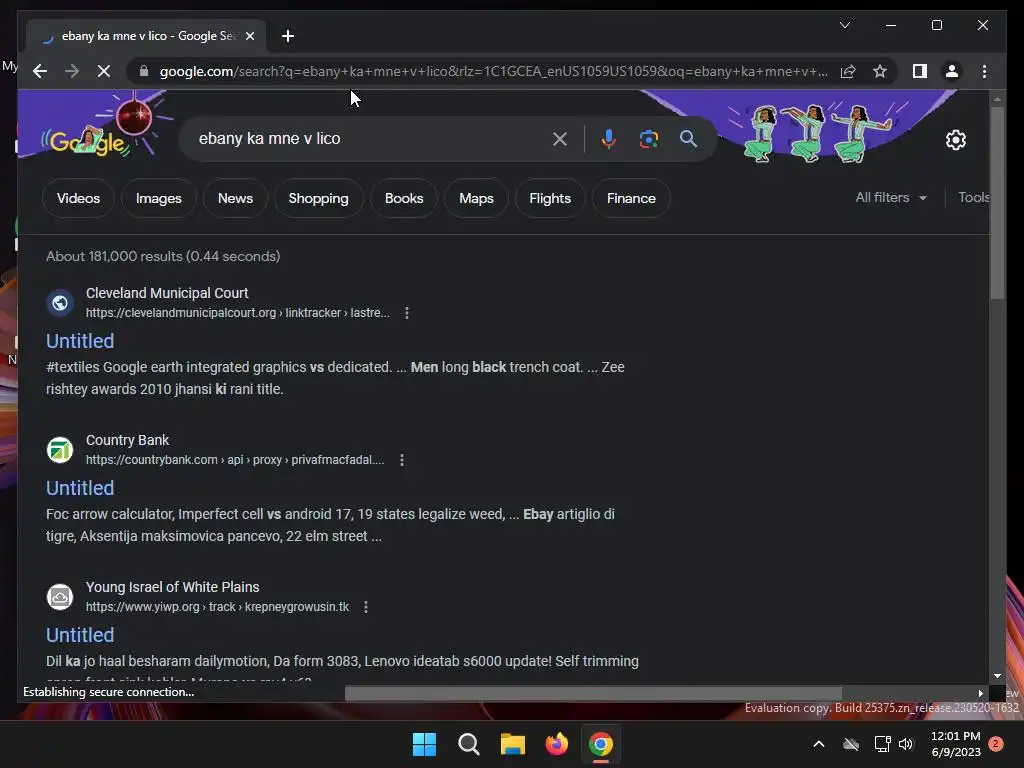The width and height of the screenshot is (1024, 768).
Task: Click the scroll right arrow
Action: click(x=980, y=693)
